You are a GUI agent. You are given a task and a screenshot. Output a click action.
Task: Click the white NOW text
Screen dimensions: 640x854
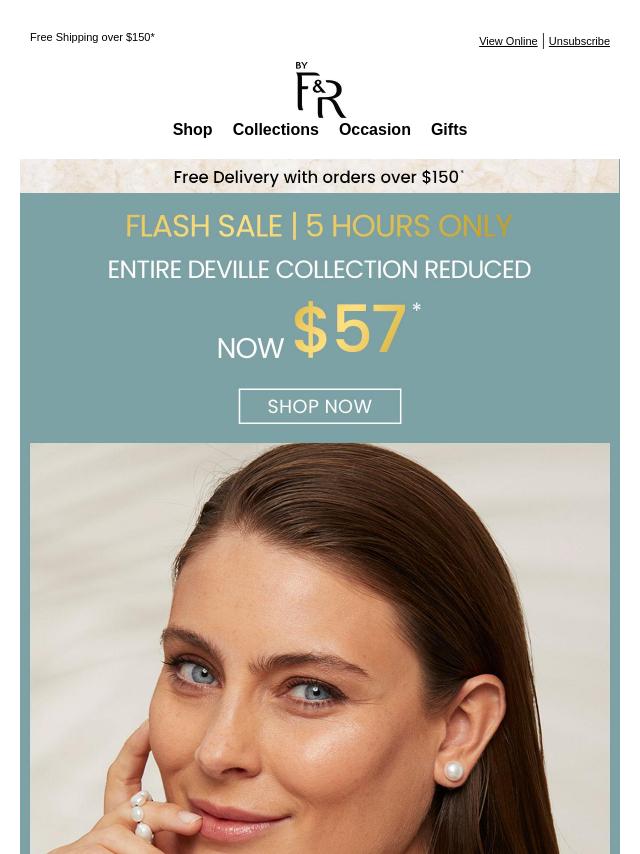coord(250,349)
